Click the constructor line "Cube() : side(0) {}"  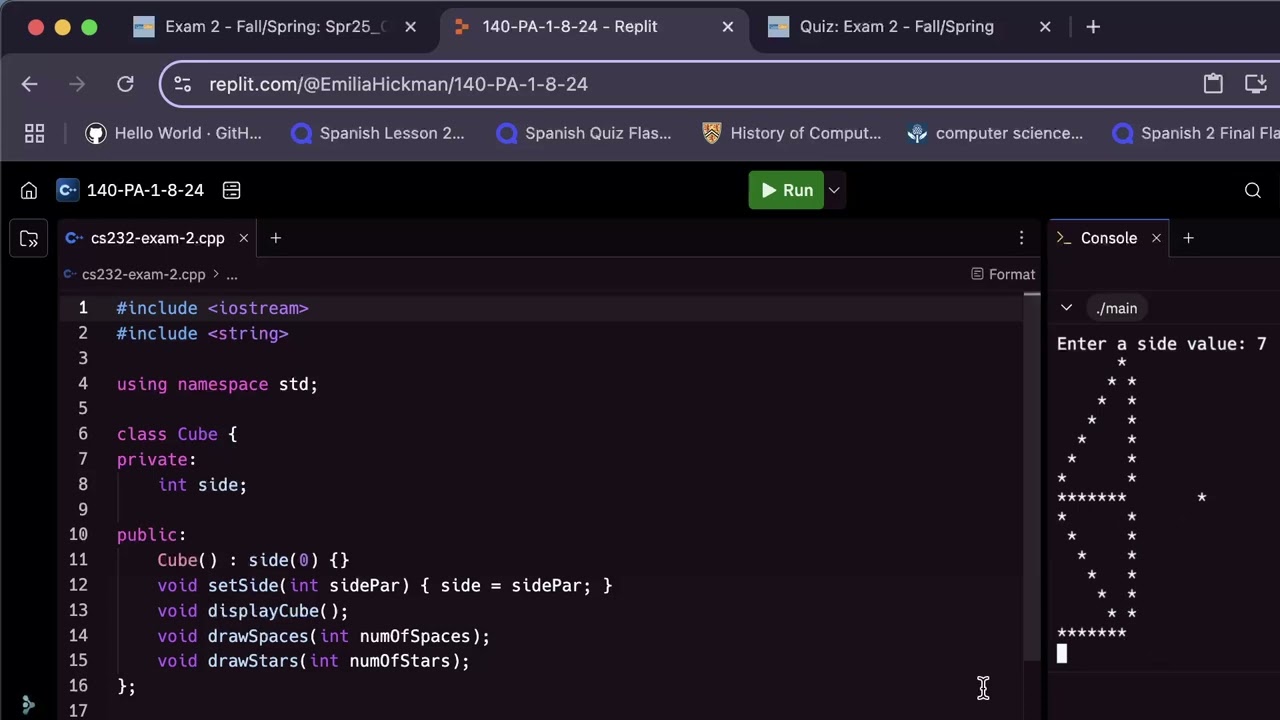[253, 560]
